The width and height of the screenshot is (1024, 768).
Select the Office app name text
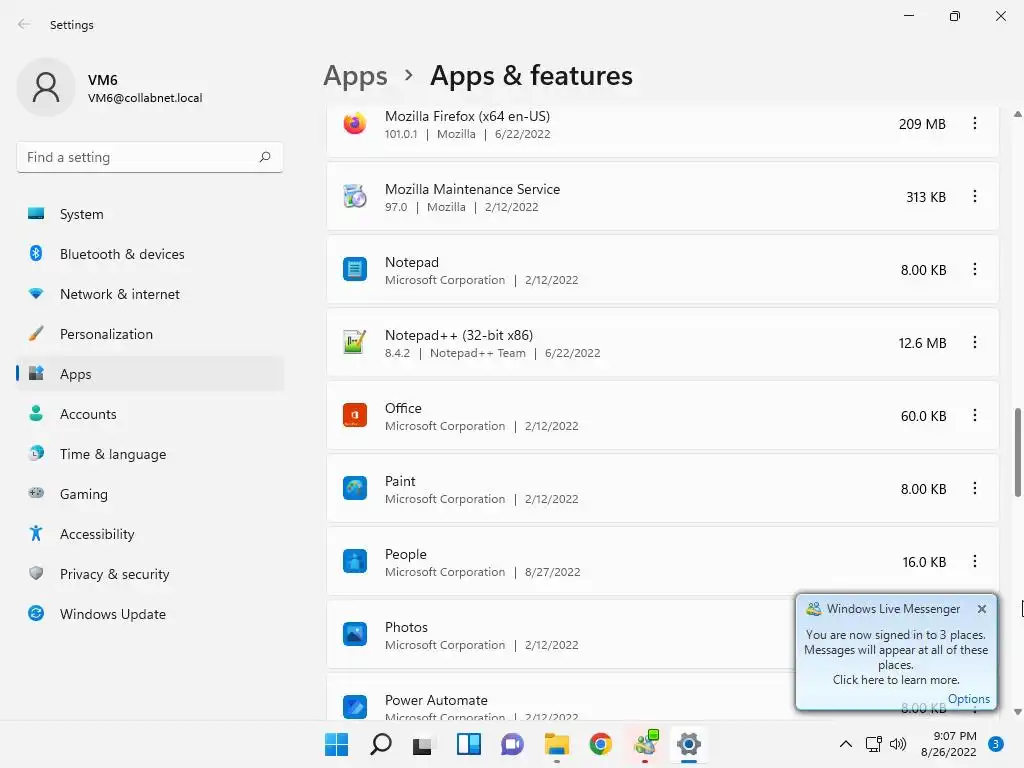tap(403, 408)
